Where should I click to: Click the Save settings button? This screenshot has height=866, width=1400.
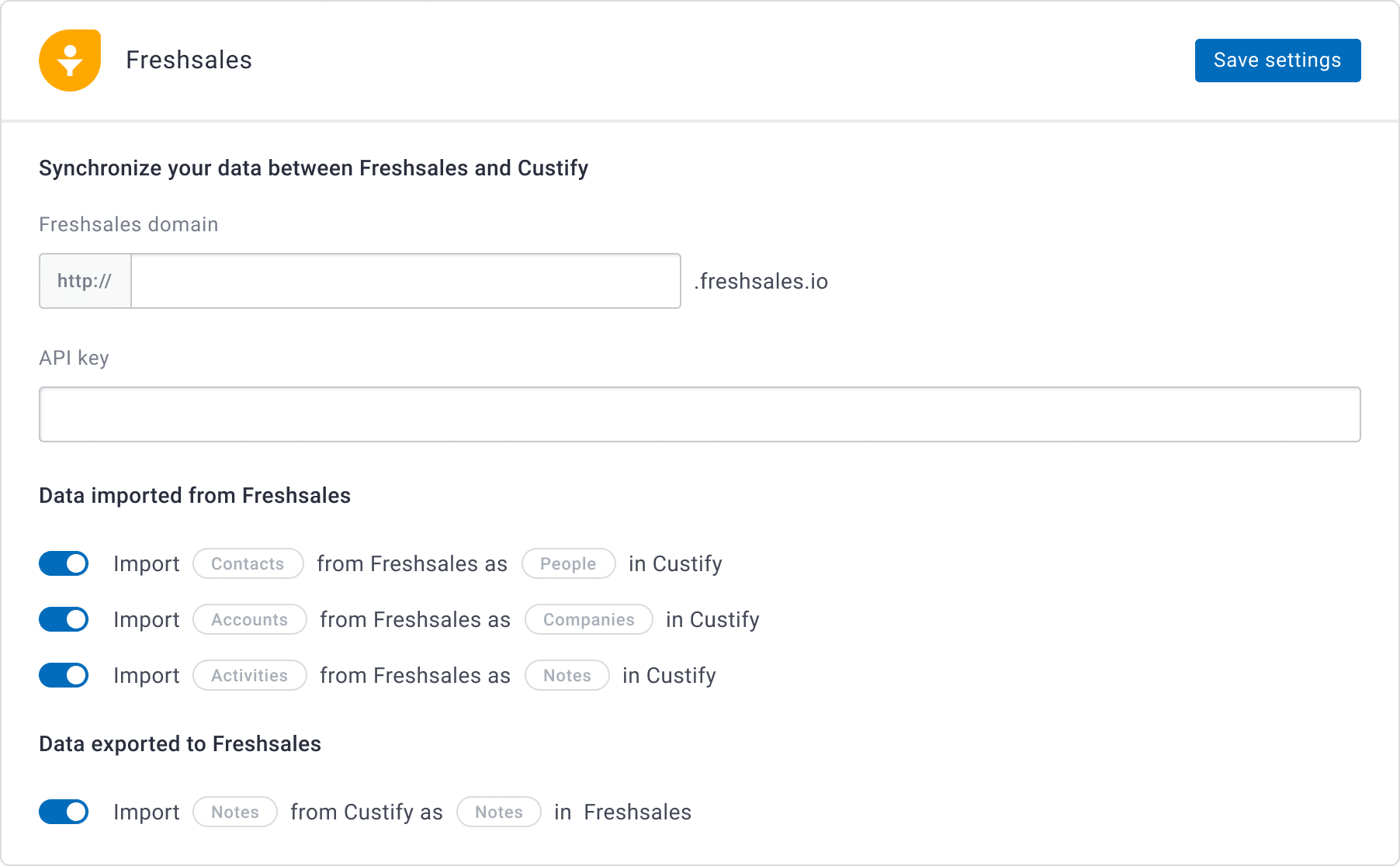(1277, 60)
